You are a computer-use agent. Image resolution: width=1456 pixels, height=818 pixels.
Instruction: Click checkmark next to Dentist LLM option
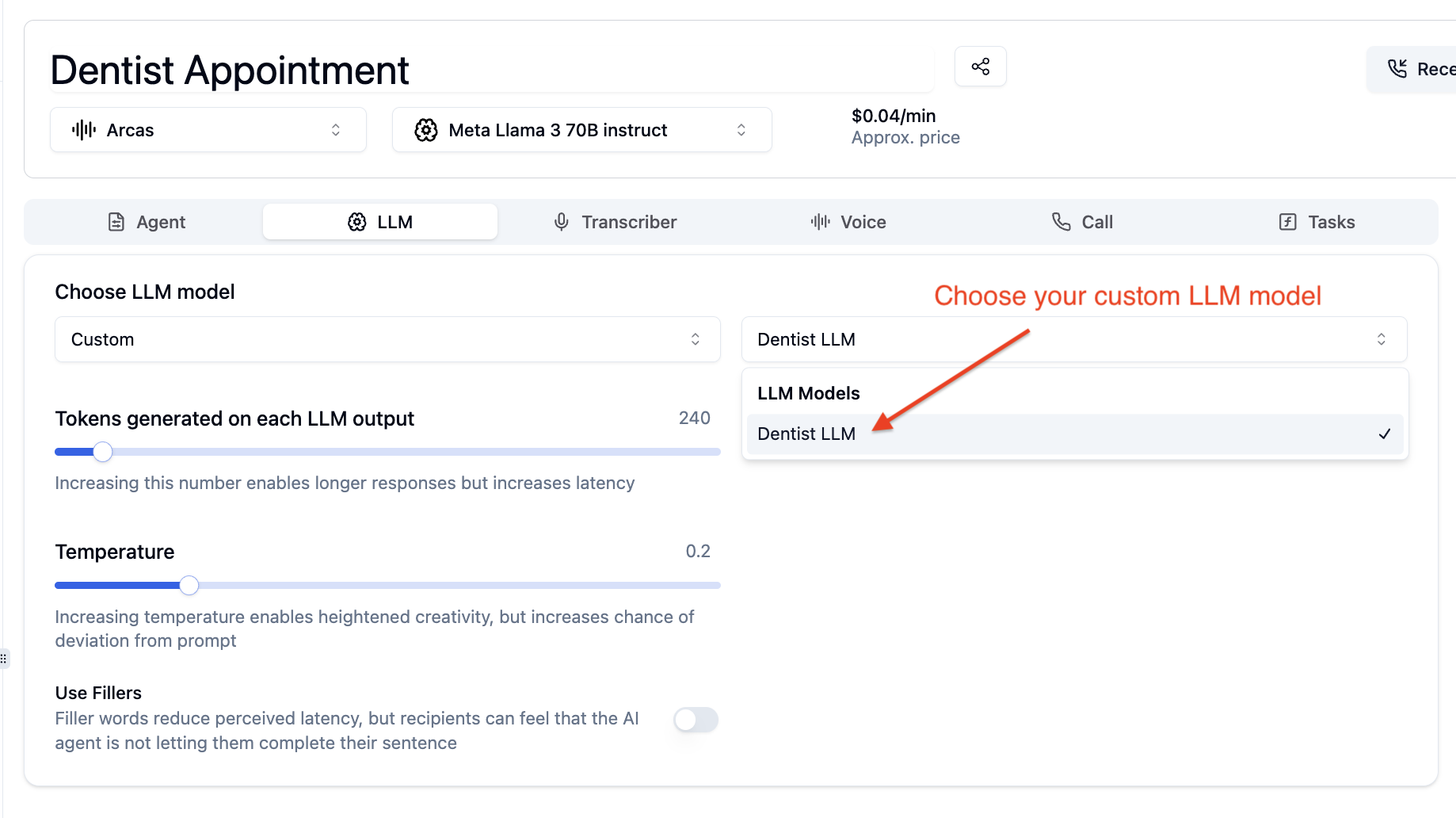(1385, 434)
